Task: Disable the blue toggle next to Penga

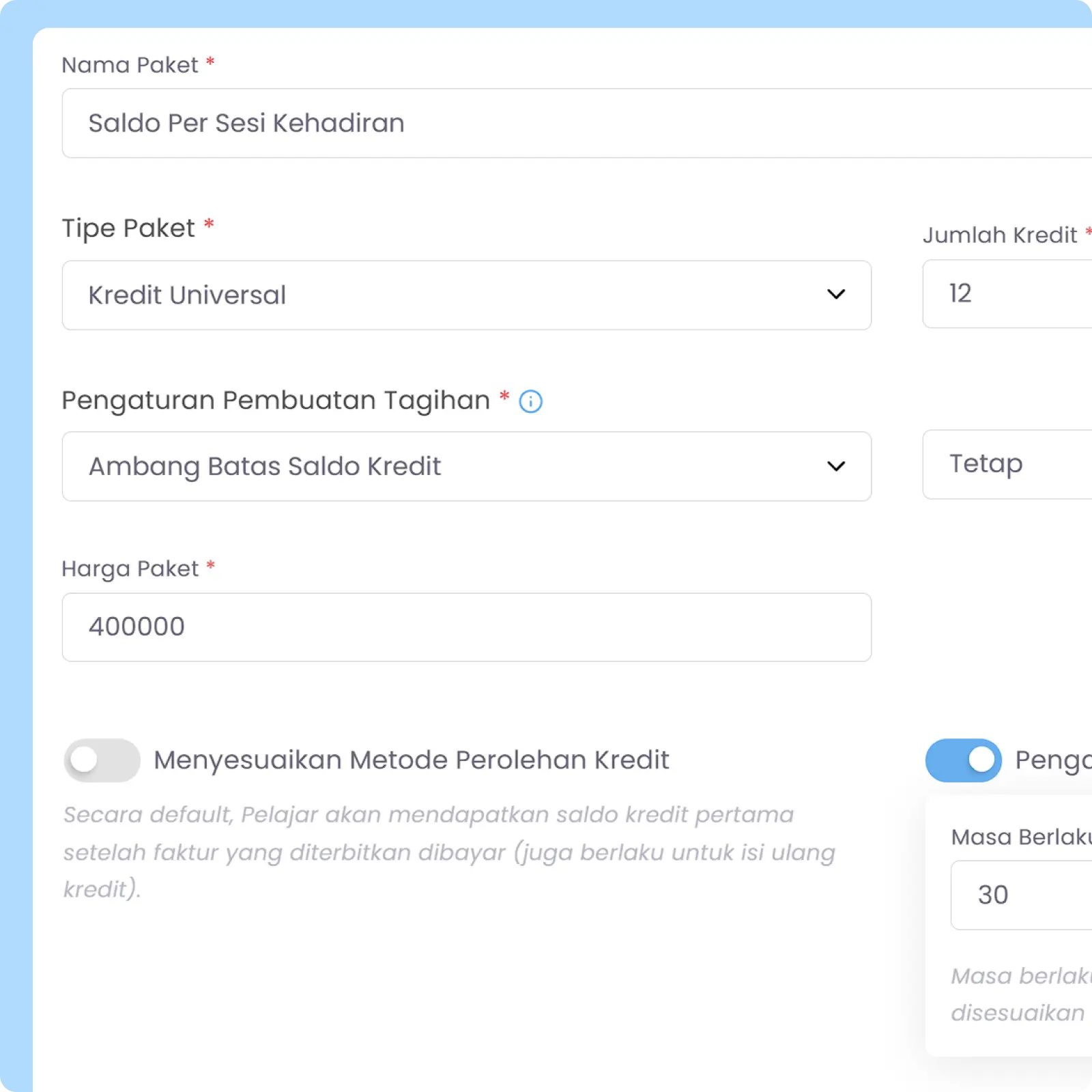Action: tap(963, 760)
